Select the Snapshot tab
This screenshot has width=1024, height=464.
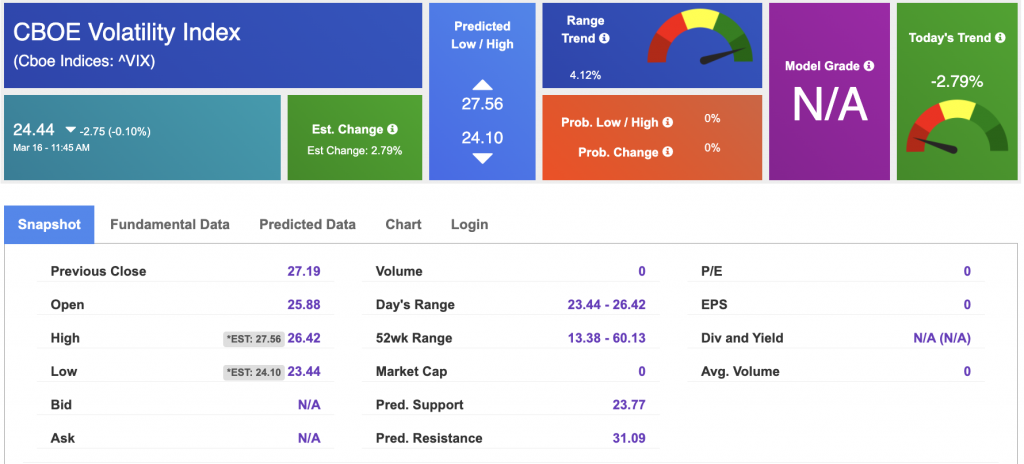point(49,224)
